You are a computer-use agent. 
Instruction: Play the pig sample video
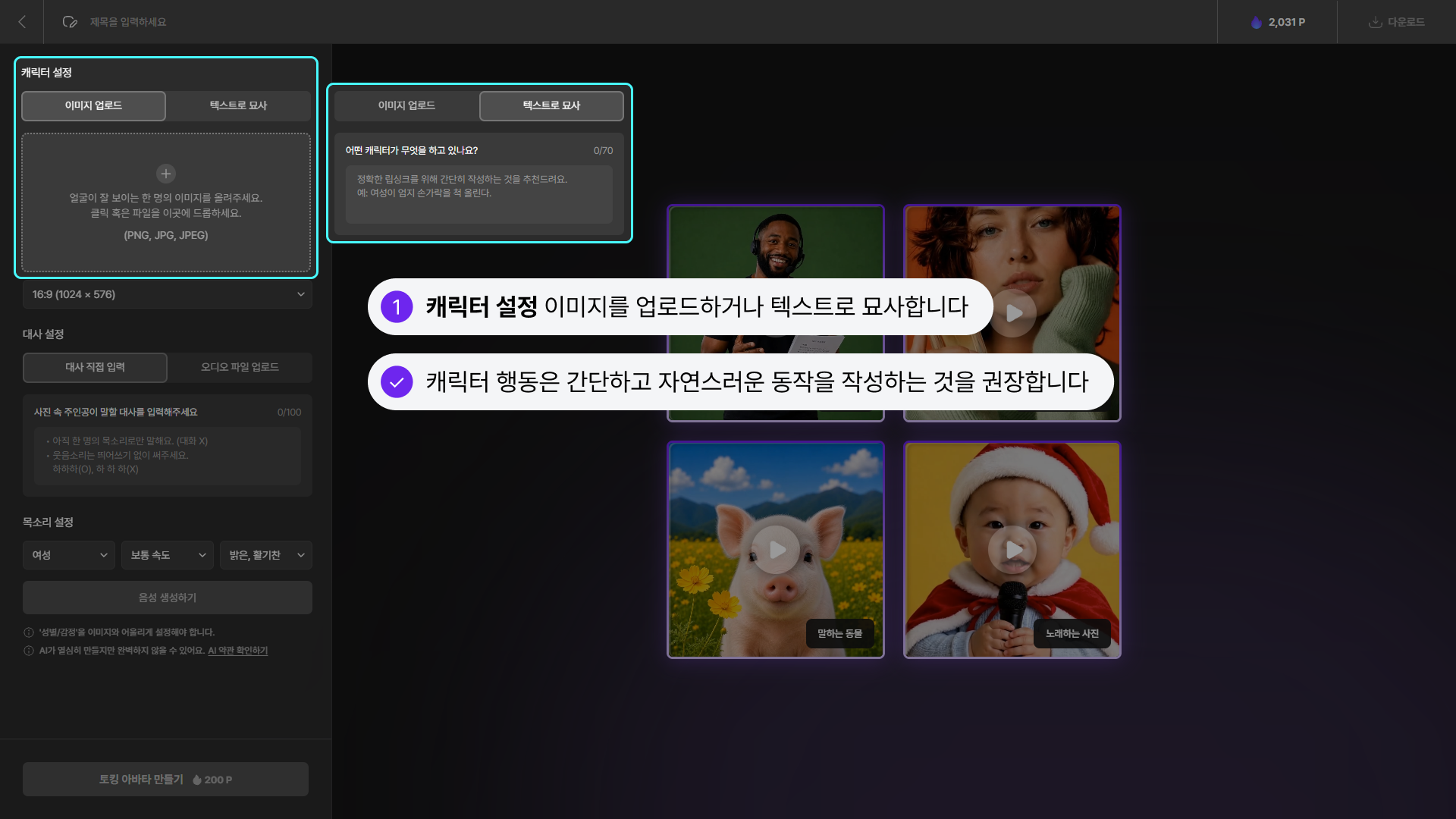click(776, 550)
